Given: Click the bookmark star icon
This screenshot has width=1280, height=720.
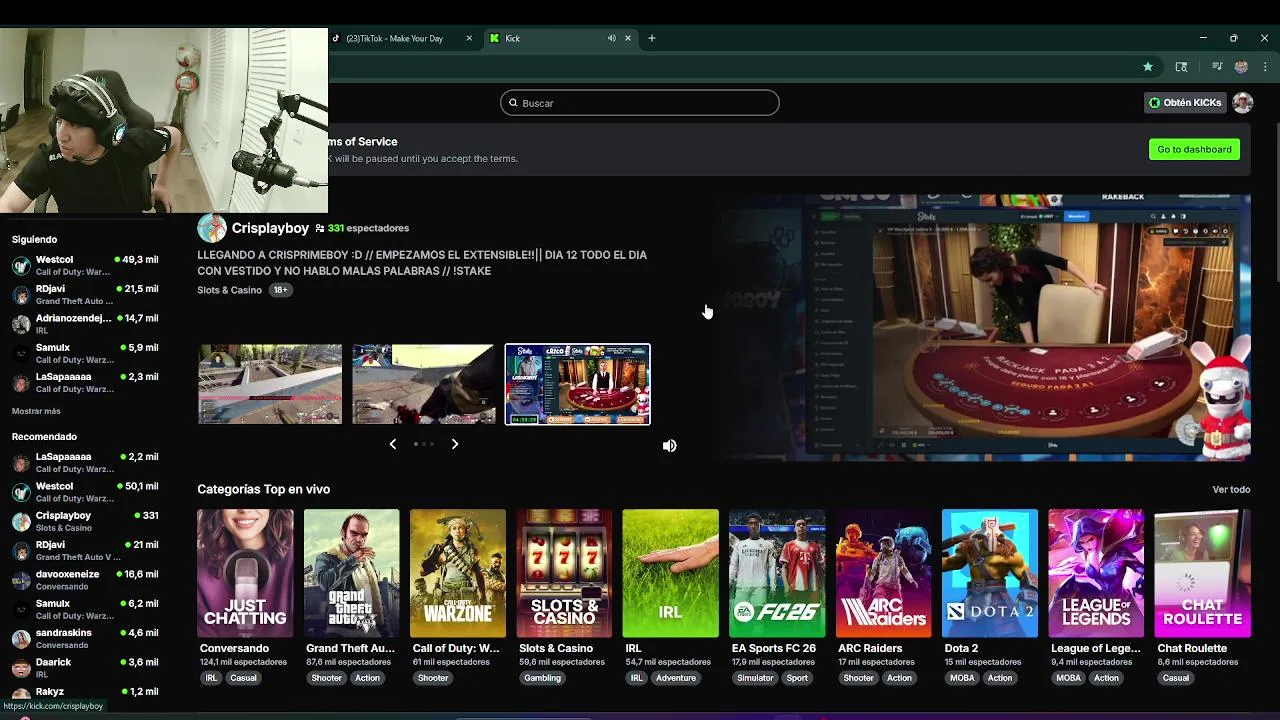Looking at the screenshot, I should coord(1148,67).
